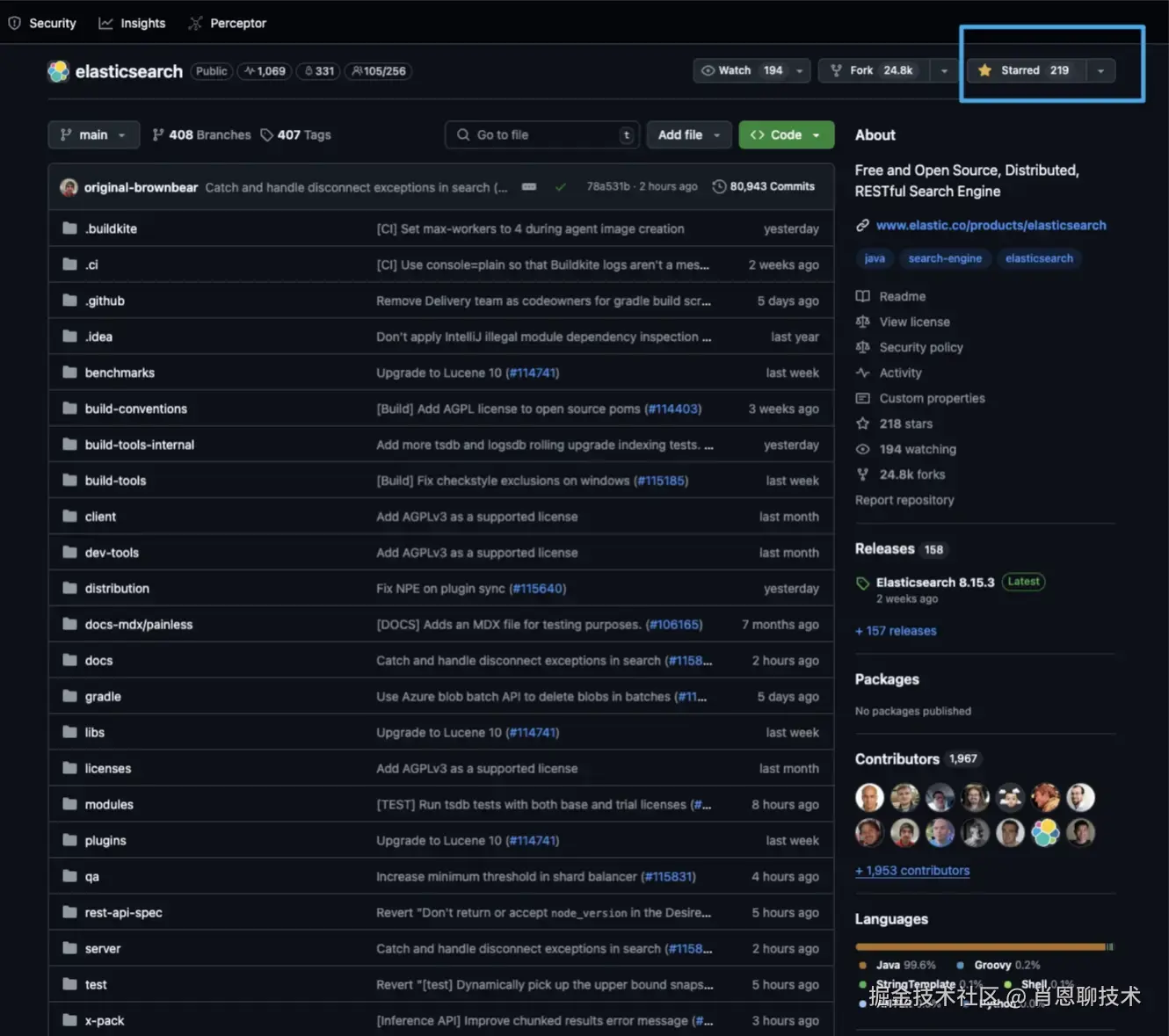Open View license in About
Image resolution: width=1169 pixels, height=1036 pixels.
[x=903, y=322]
